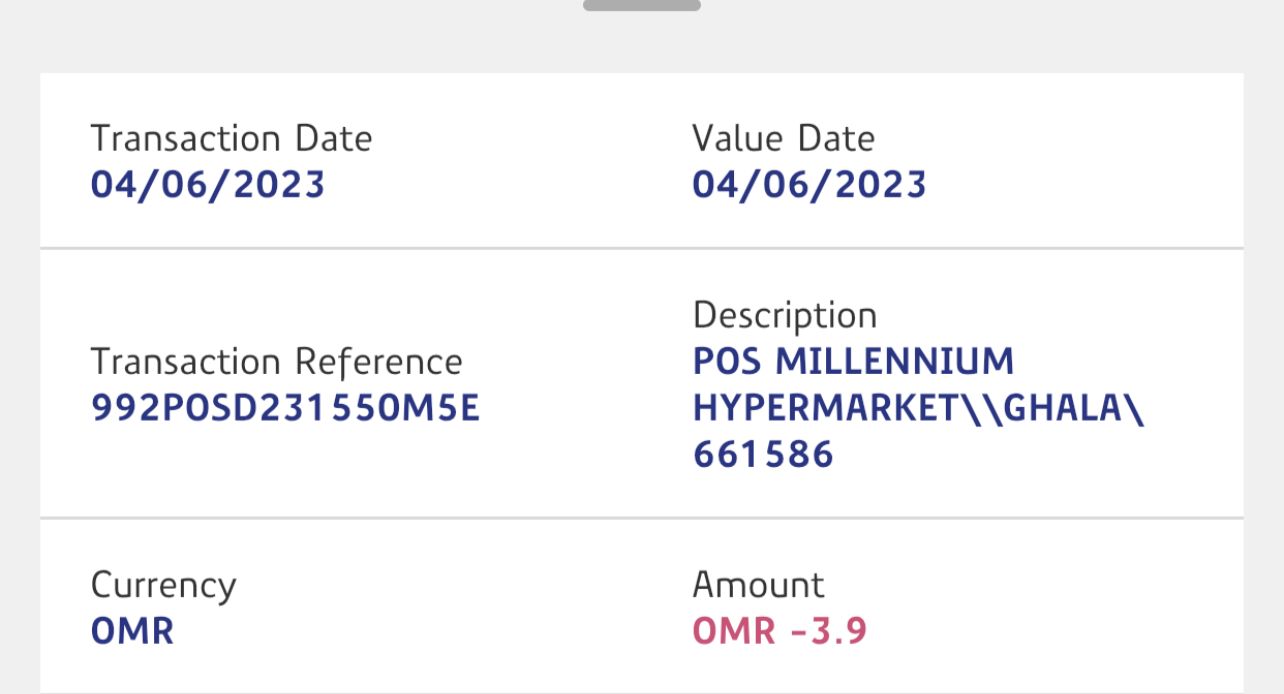This screenshot has height=694, width=1284.
Task: Tap the bottom sheet drag handle
Action: tap(641, 5)
